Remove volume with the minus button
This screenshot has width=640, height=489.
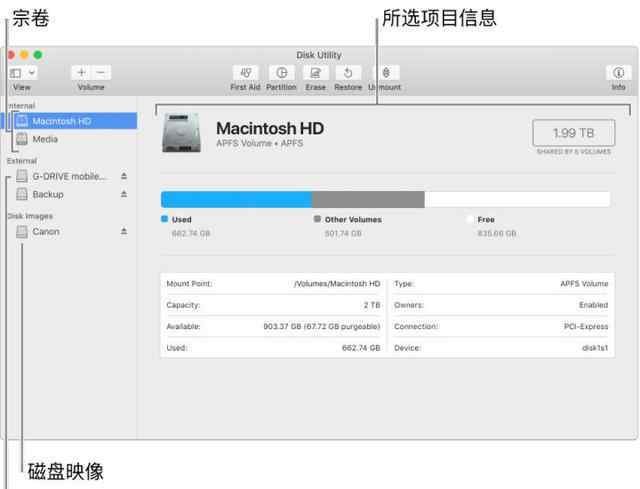[x=101, y=73]
